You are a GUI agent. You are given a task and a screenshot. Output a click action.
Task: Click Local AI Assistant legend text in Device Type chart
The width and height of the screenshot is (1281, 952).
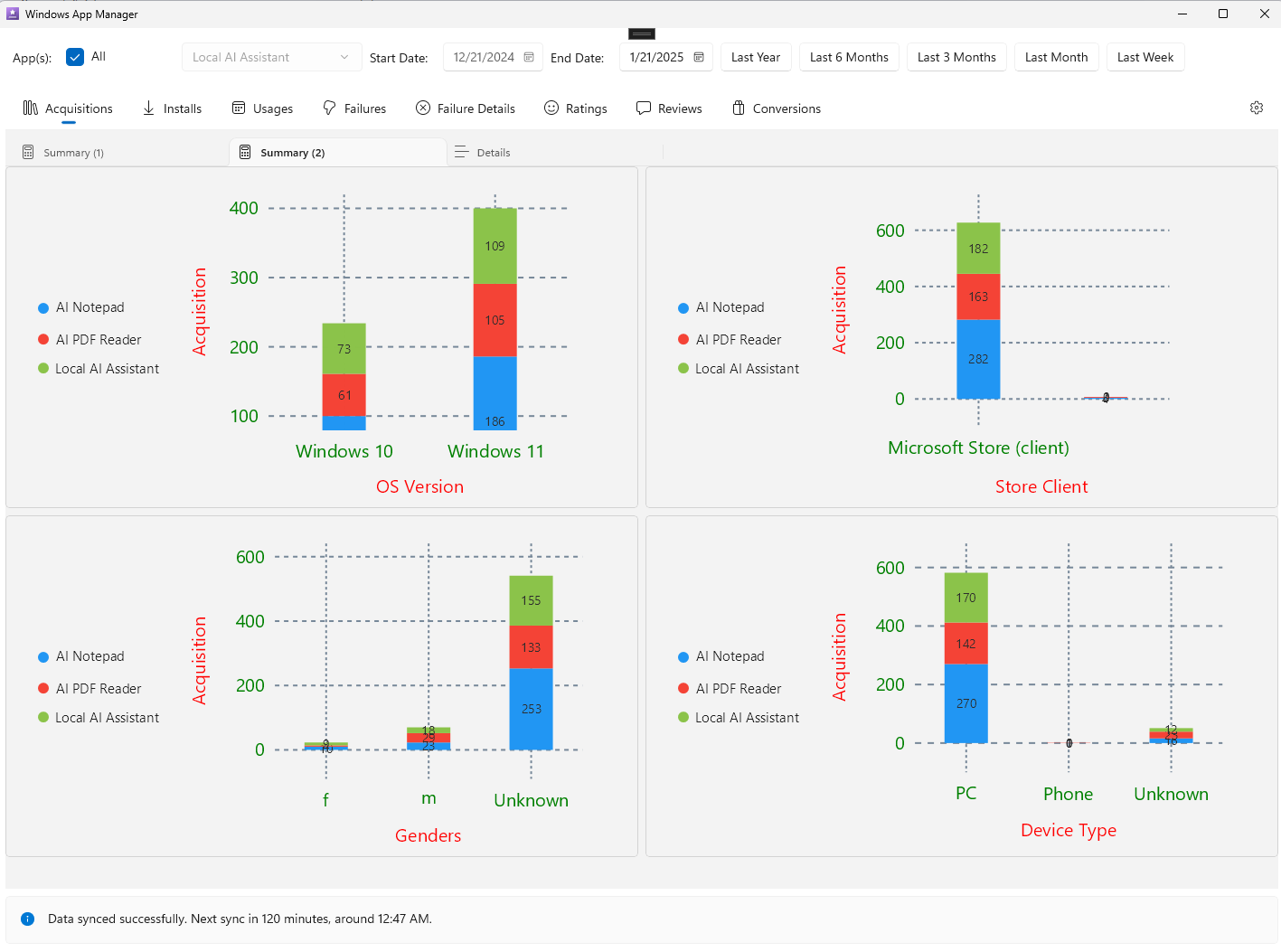747,718
